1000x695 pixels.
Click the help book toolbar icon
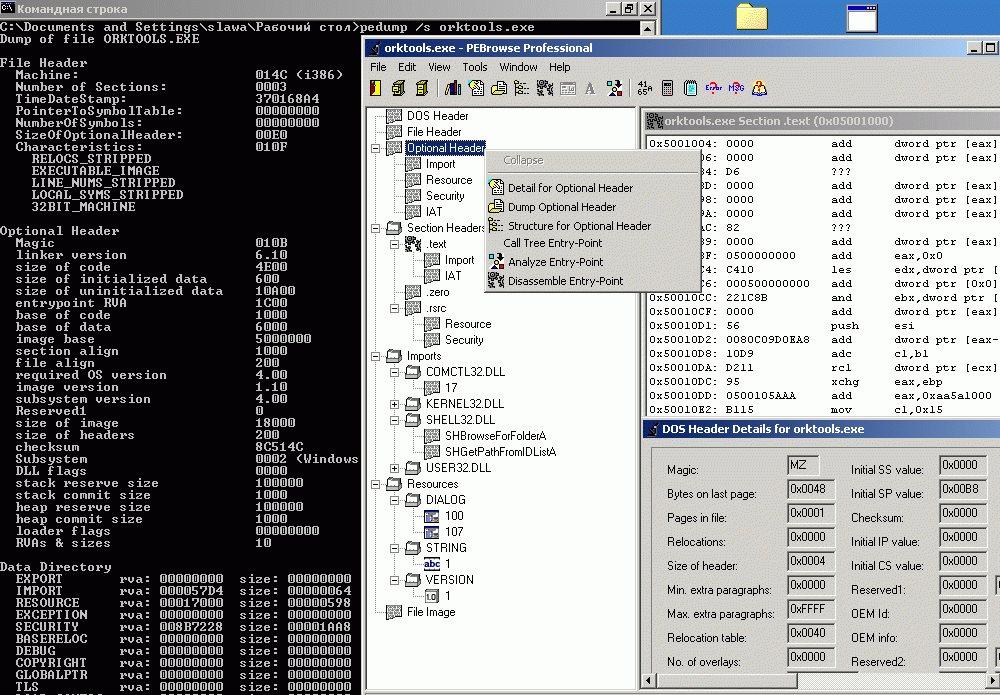pyautogui.click(x=759, y=88)
